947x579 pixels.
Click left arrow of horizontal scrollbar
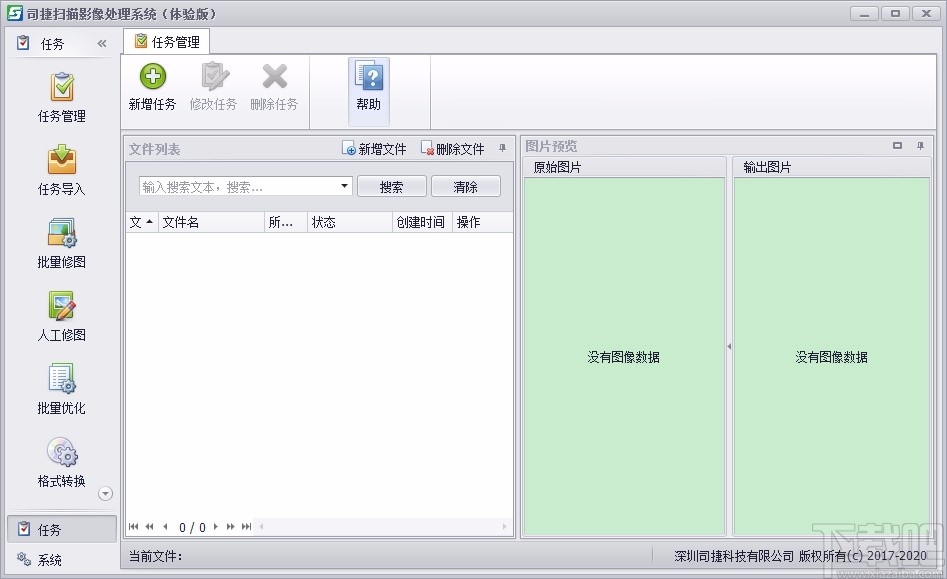click(262, 527)
